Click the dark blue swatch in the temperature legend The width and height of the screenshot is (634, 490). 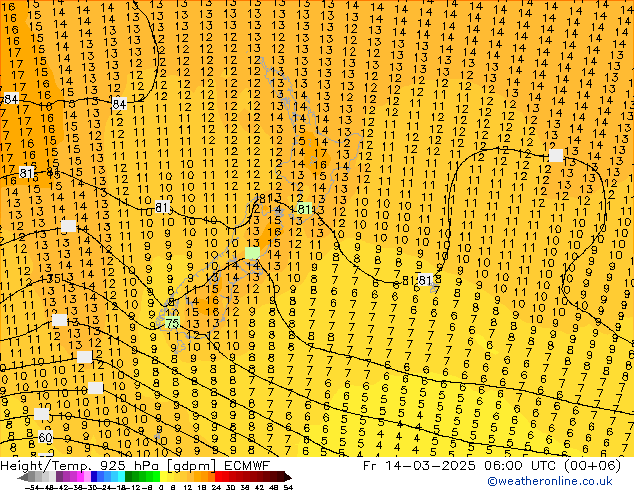(94, 477)
